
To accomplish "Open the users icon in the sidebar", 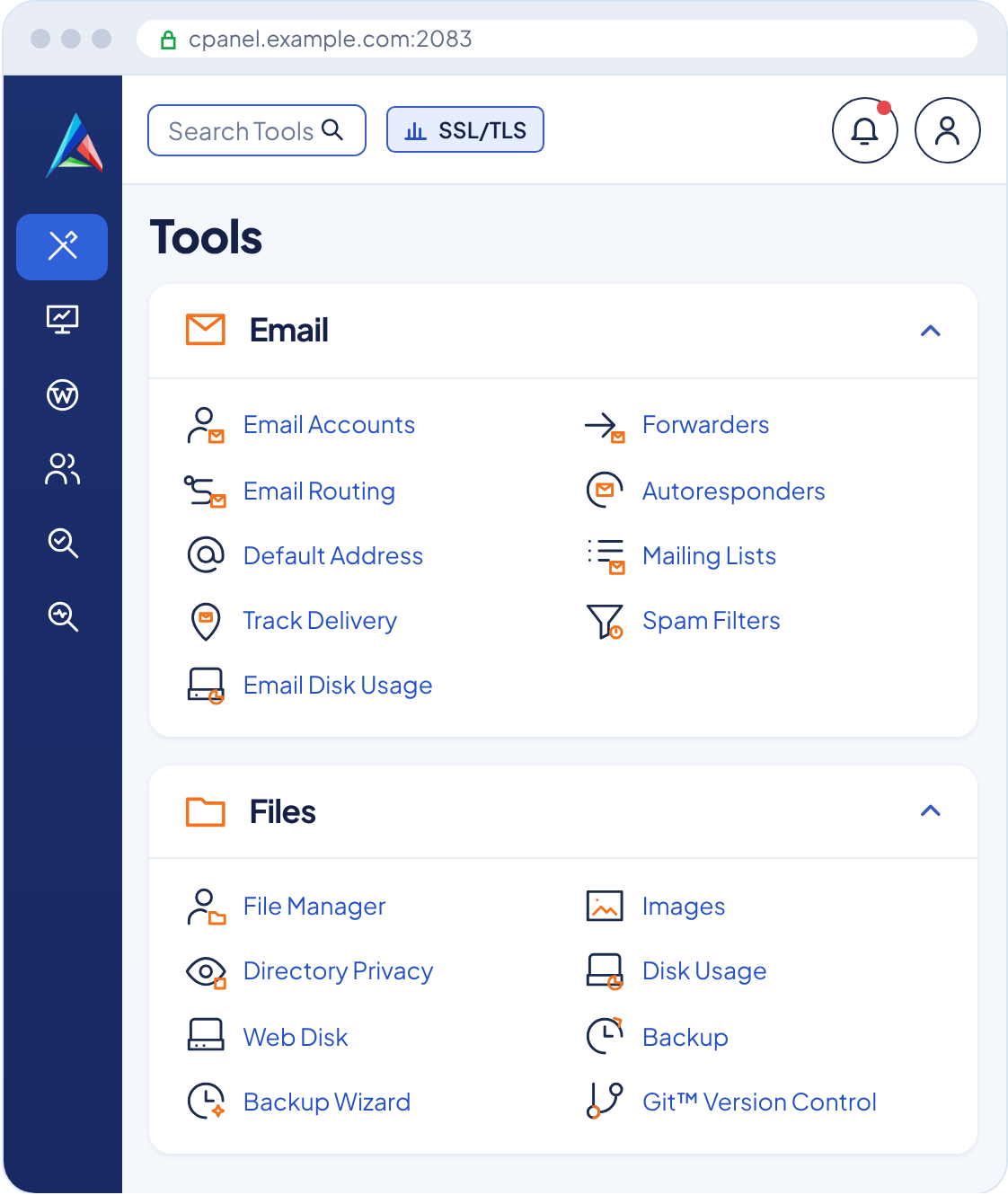I will pyautogui.click(x=63, y=469).
